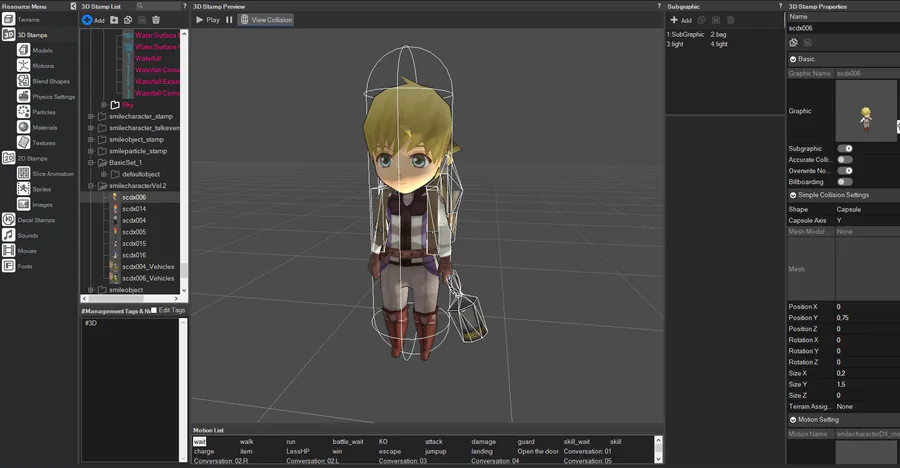Click the Motion List down scroll arrow
The height and width of the screenshot is (468, 900).
658,459
